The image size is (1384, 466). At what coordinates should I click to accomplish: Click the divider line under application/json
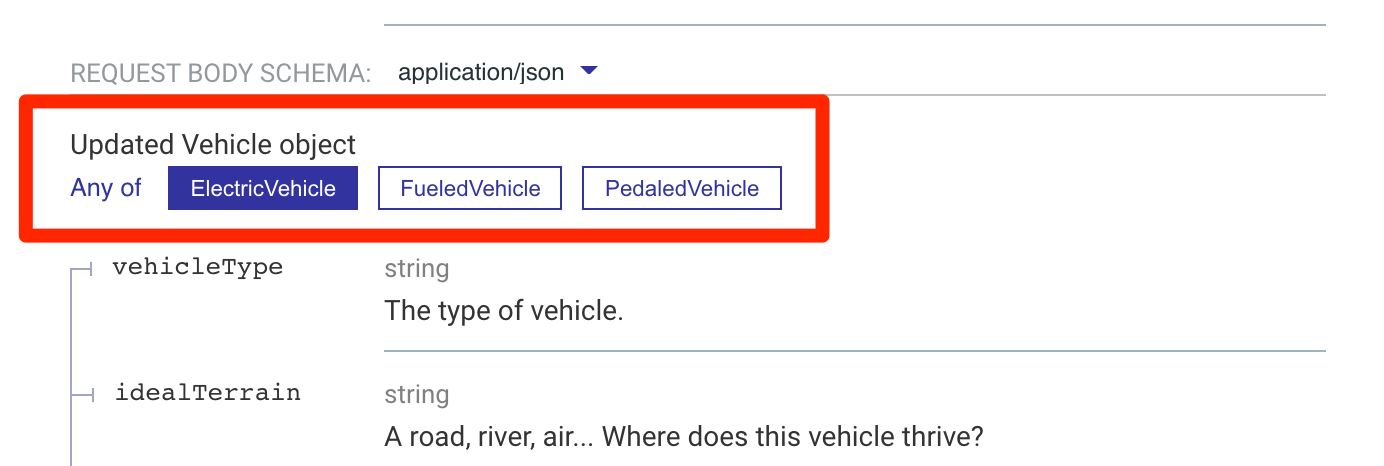855,95
